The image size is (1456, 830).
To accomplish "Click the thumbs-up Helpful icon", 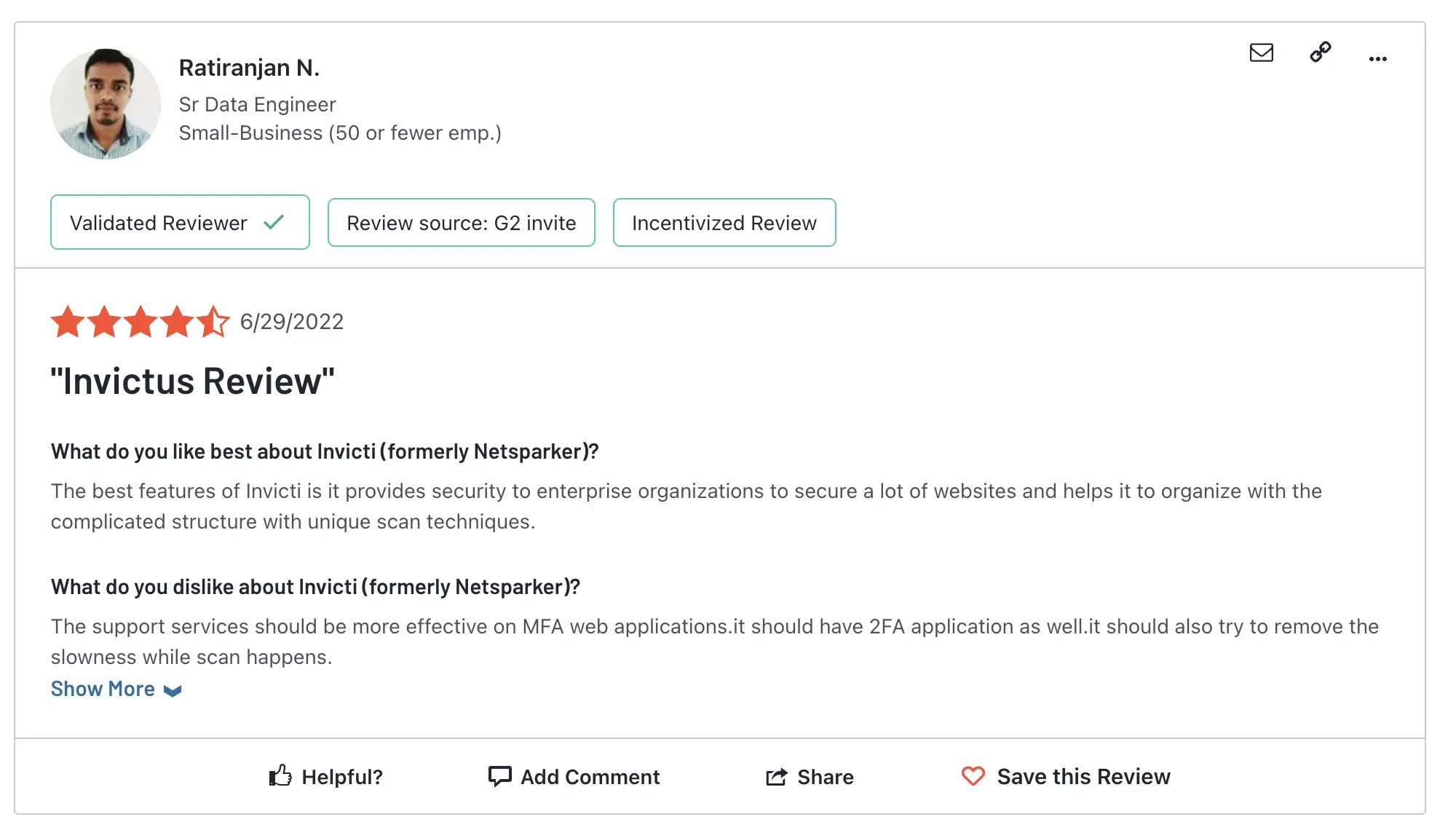I will [x=280, y=775].
